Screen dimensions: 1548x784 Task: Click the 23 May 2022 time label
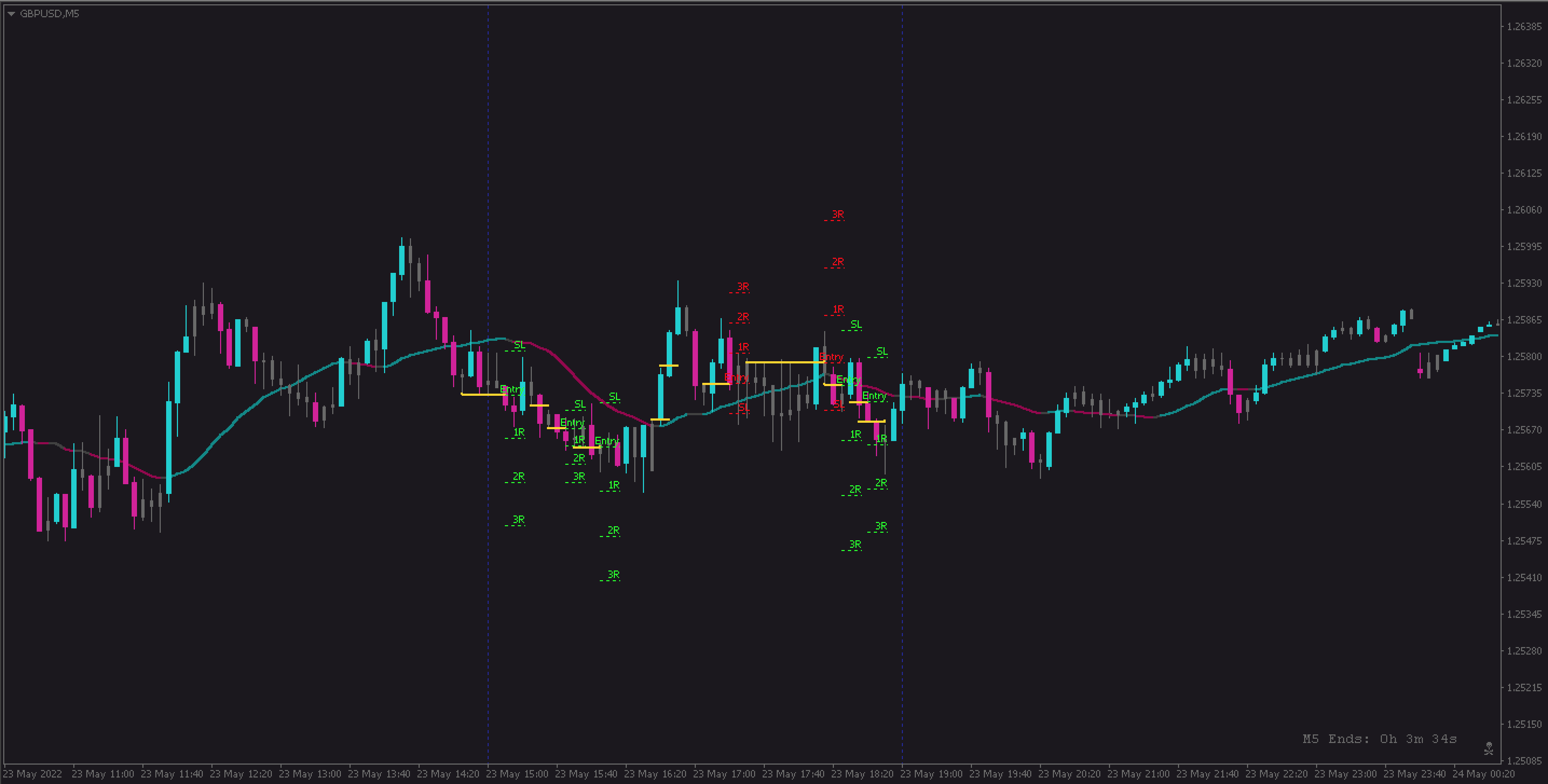click(33, 774)
